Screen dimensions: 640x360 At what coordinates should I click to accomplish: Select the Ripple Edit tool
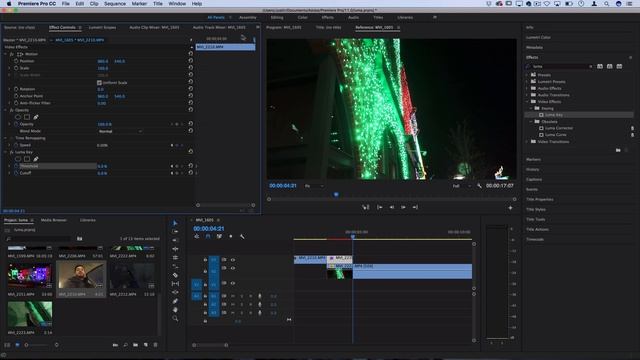pos(175,240)
